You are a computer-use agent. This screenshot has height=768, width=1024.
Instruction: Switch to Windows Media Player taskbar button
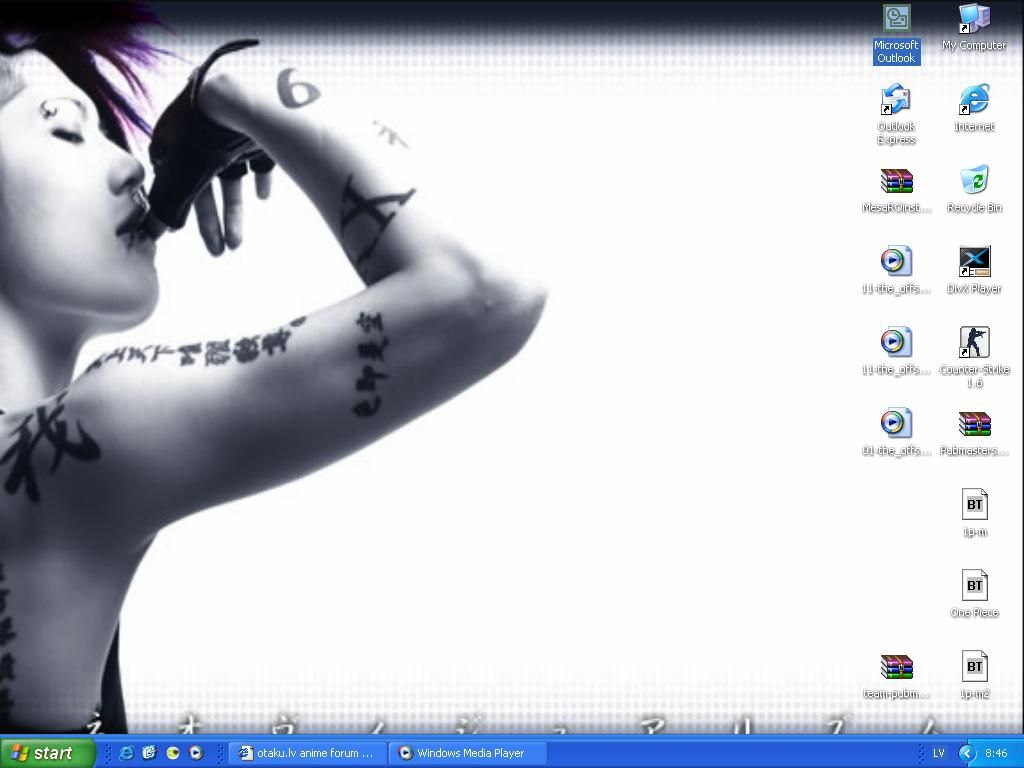click(468, 753)
